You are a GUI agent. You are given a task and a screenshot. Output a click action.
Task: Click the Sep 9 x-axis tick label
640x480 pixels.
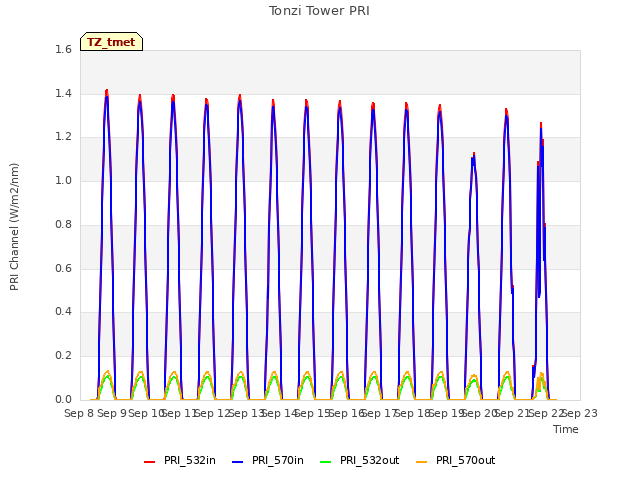tap(112, 413)
